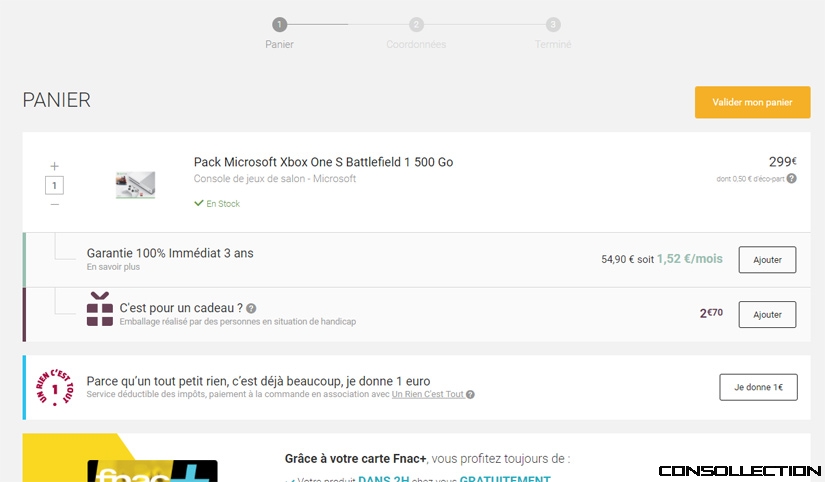Open éco-part help question mark icon
The image size is (825, 482).
[x=791, y=178]
